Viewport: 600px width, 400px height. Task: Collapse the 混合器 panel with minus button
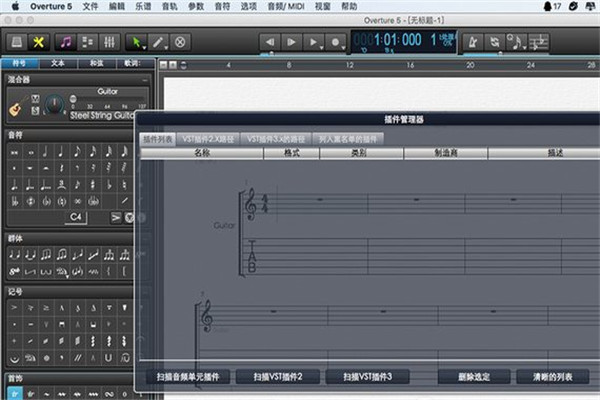point(145,80)
